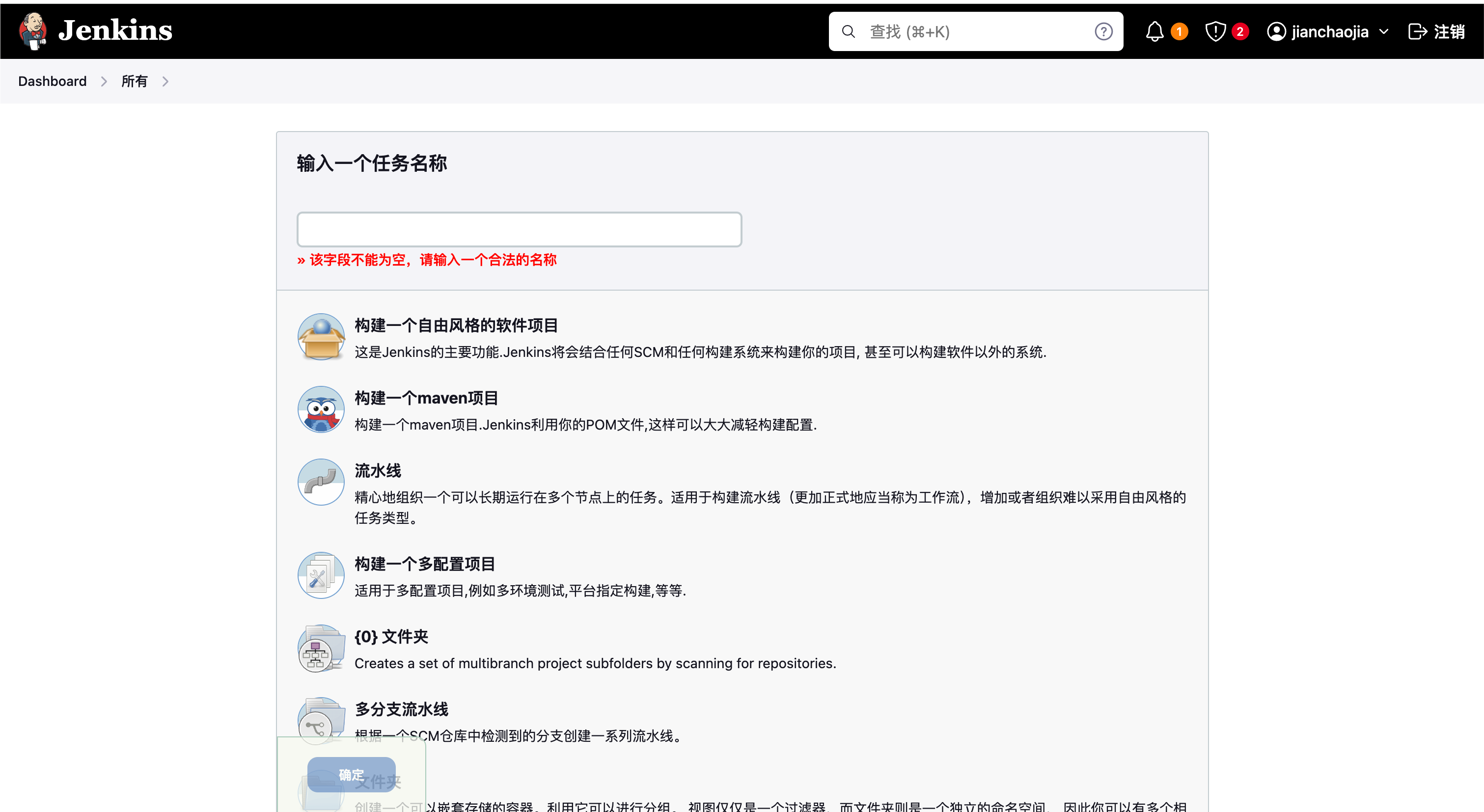Viewport: 1484px width, 812px height.
Task: Select the {0} 文件夹 organization folder icon
Action: click(321, 648)
